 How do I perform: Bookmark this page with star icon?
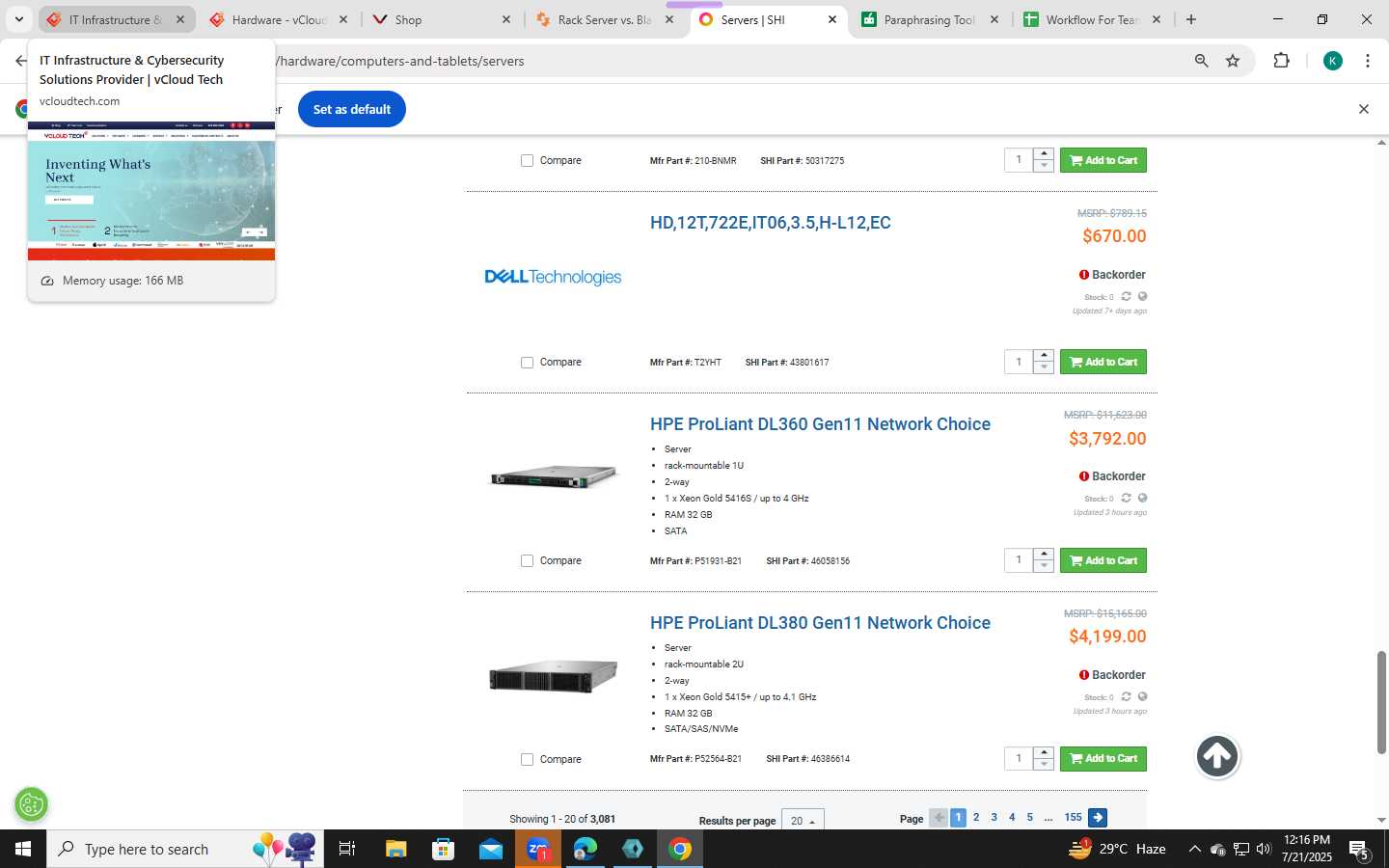click(x=1233, y=61)
